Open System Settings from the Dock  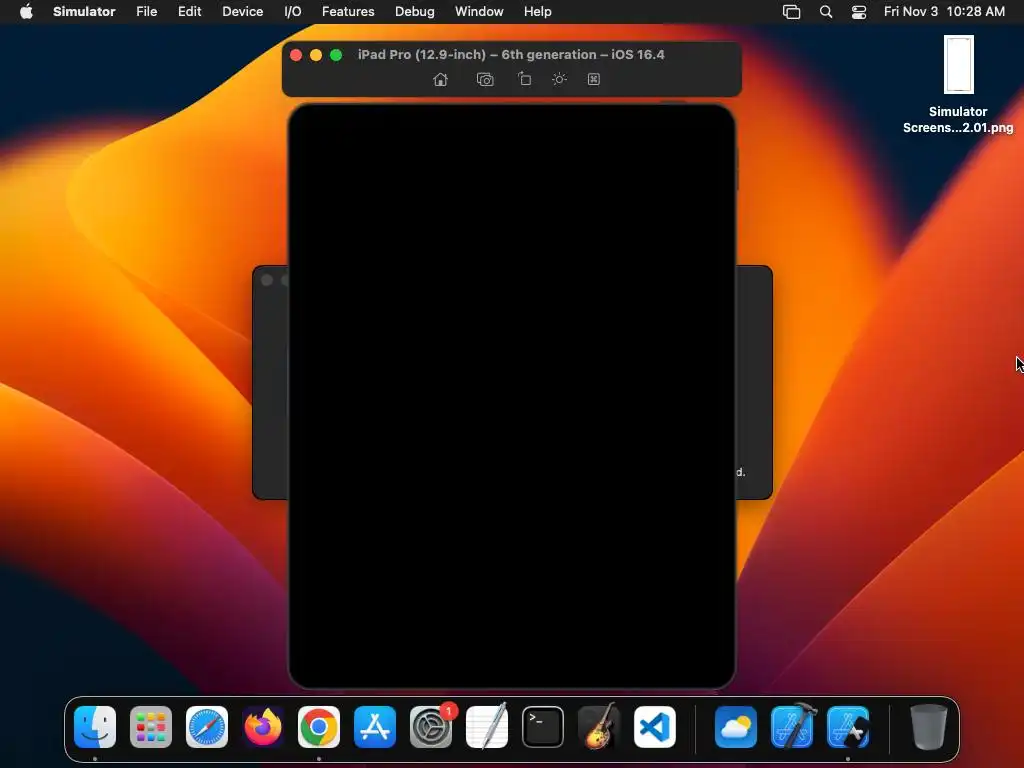point(431,727)
